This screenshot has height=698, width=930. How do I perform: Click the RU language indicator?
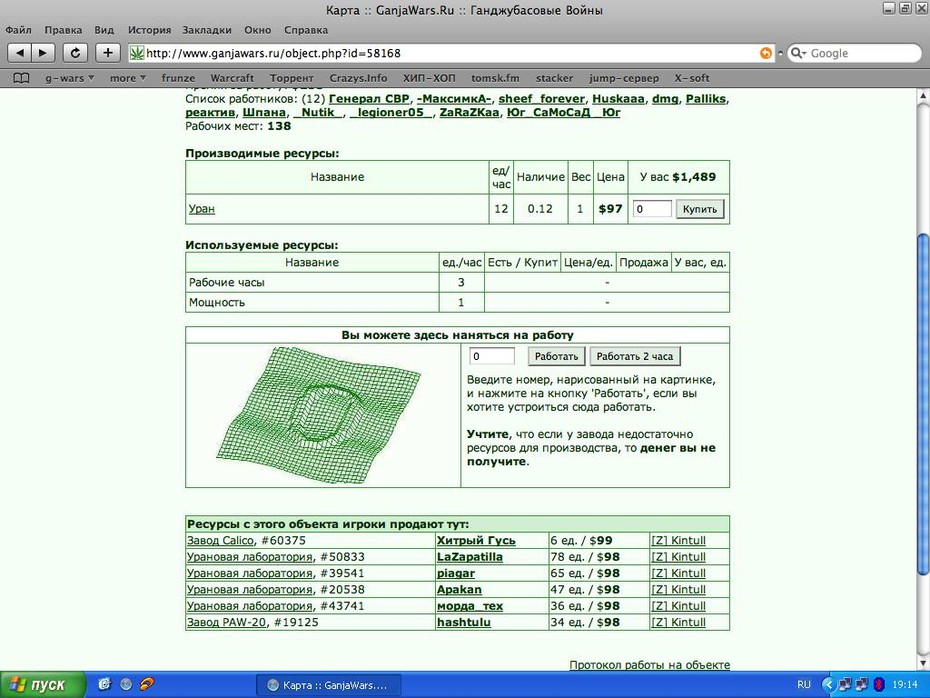(804, 684)
